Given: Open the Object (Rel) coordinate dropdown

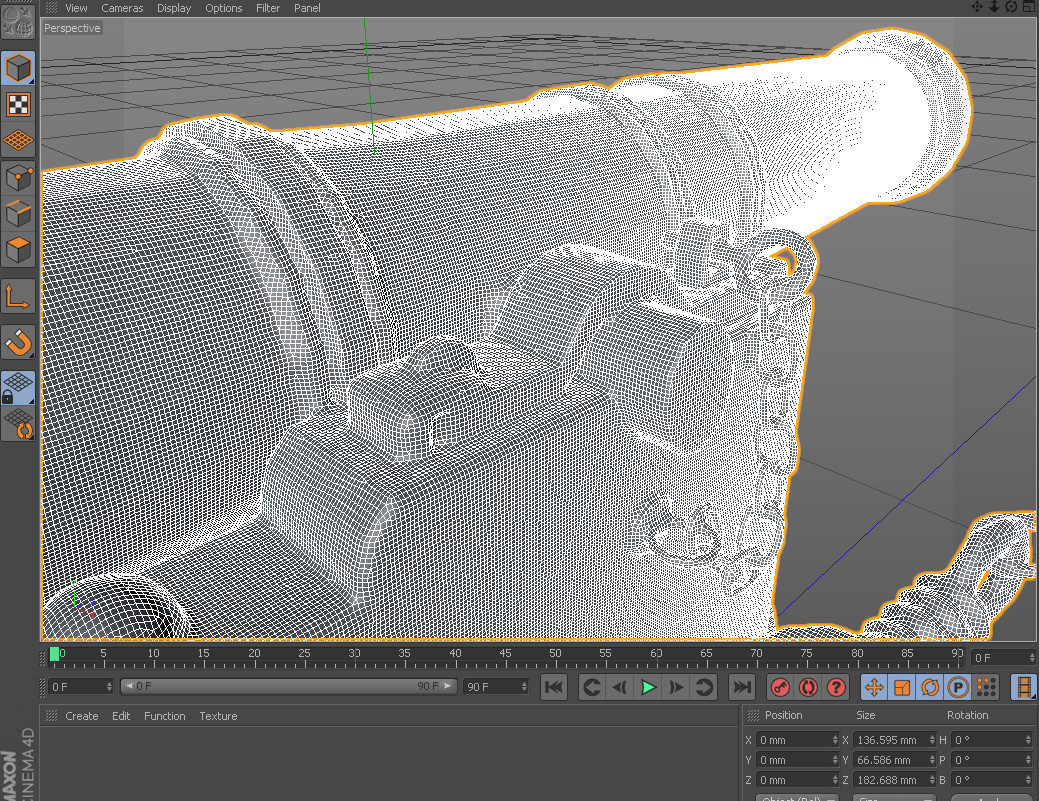Looking at the screenshot, I should 797,798.
